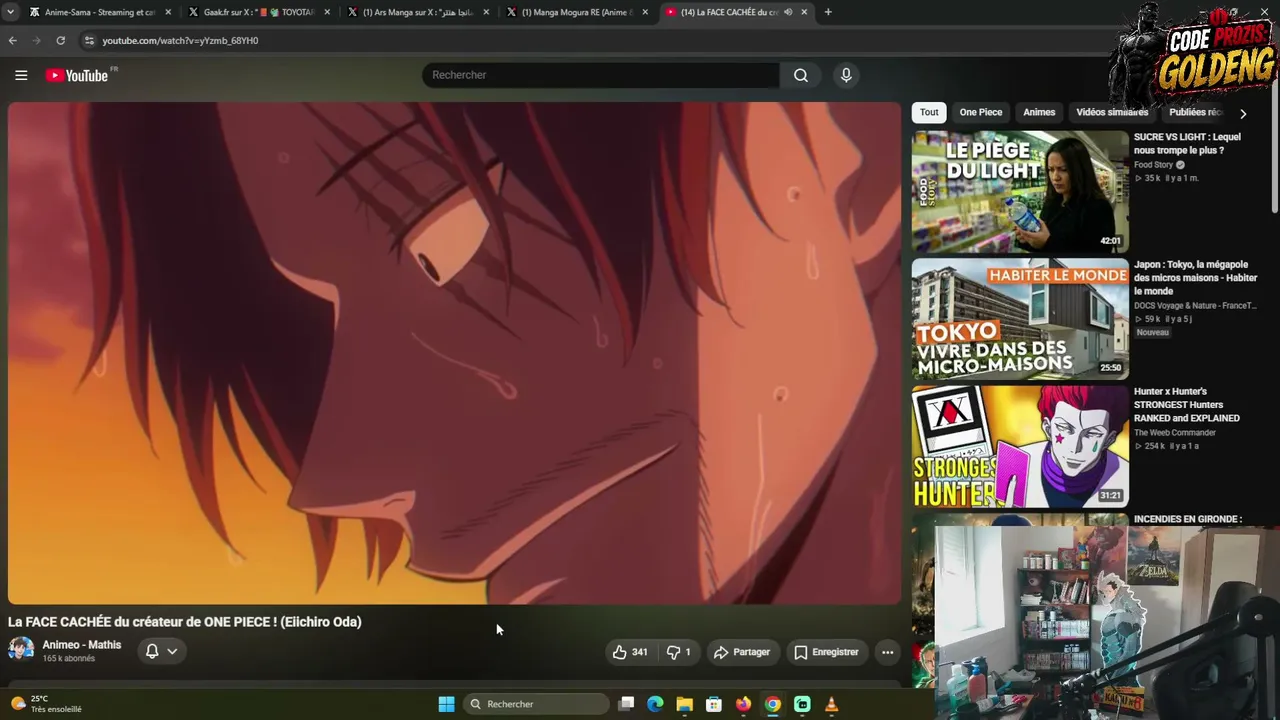
Task: Launch VLC media player from the taskbar
Action: click(831, 704)
